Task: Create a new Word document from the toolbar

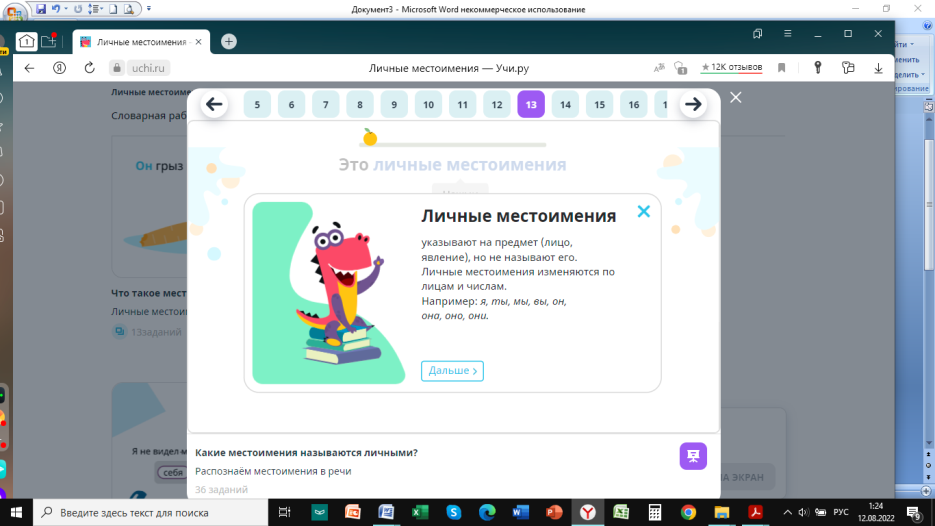Action: click(113, 9)
